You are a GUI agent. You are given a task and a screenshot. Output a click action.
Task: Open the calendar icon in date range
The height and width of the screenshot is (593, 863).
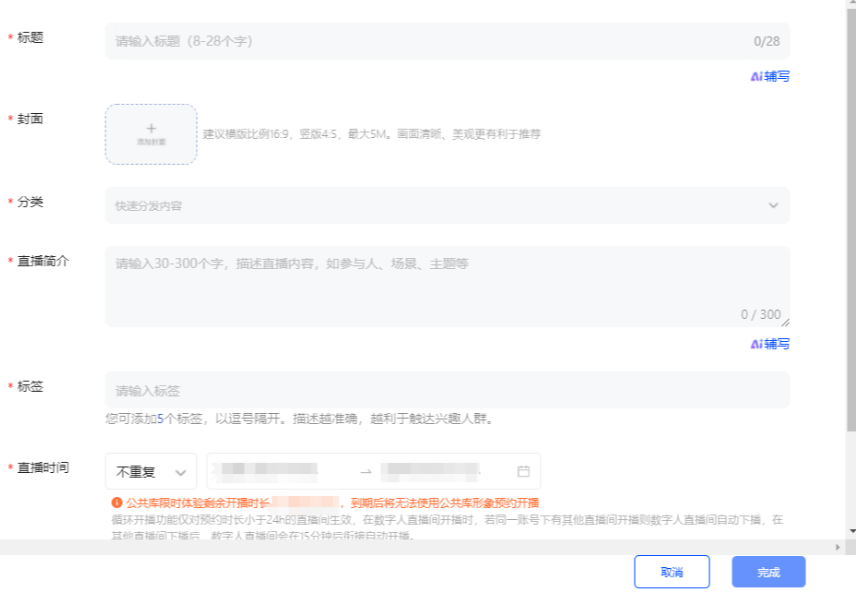pyautogui.click(x=523, y=471)
